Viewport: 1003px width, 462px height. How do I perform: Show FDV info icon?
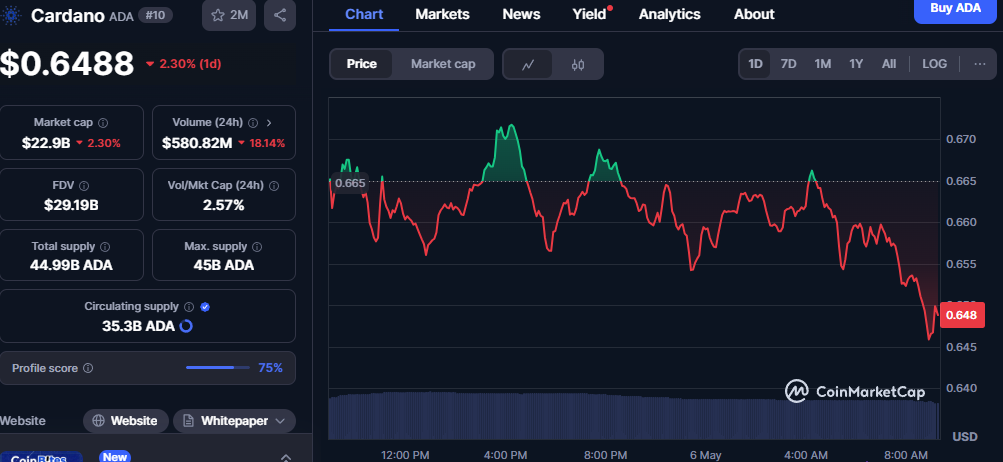pos(84,186)
